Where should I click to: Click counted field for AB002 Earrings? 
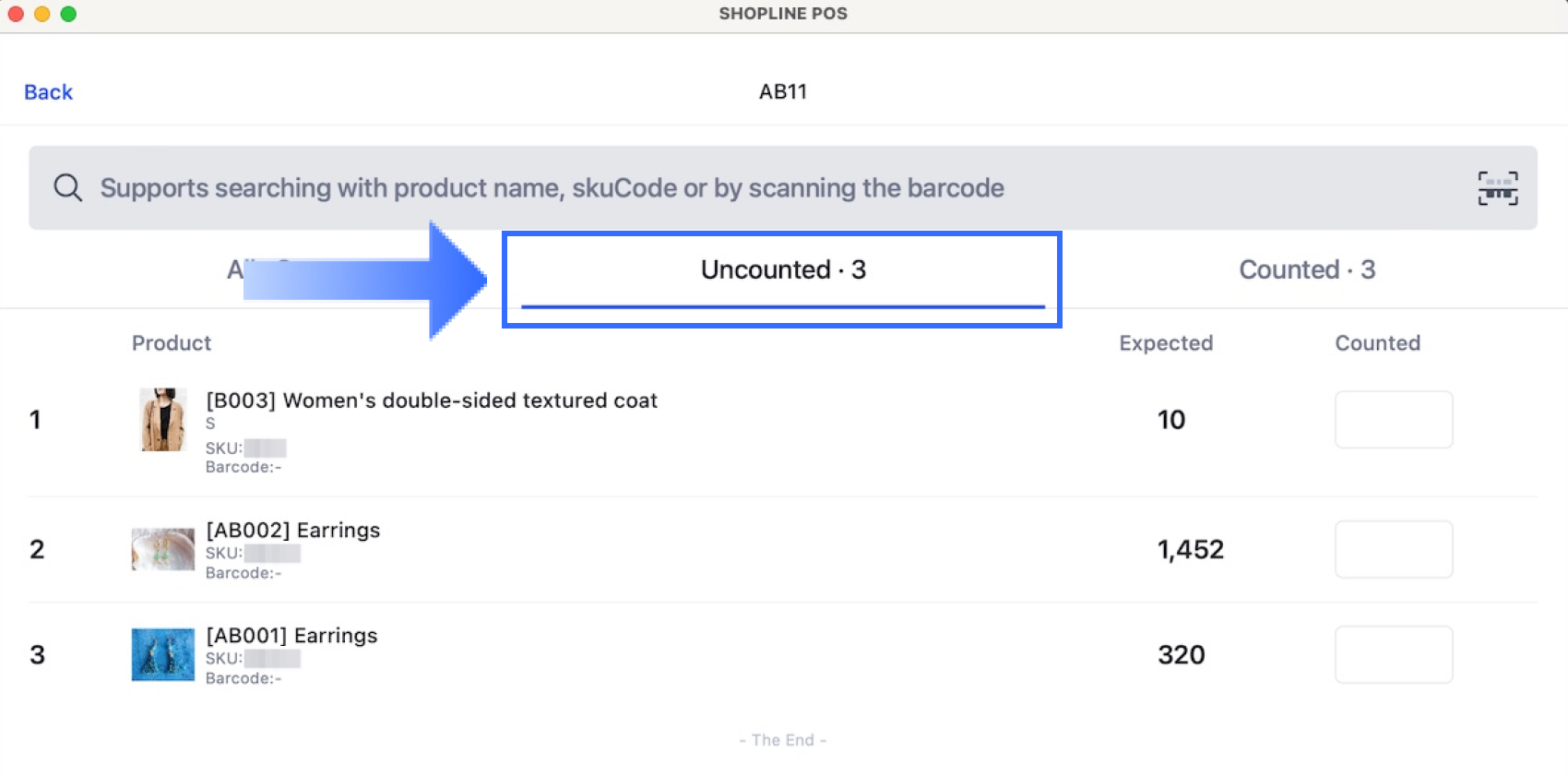(1393, 549)
